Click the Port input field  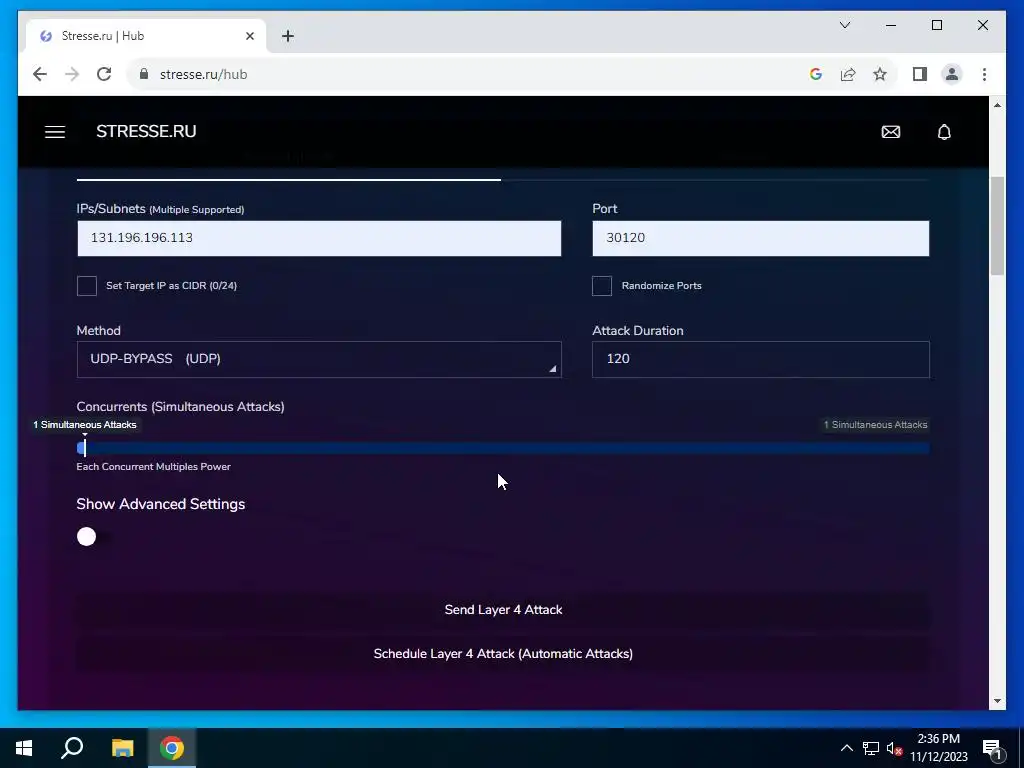pos(761,238)
